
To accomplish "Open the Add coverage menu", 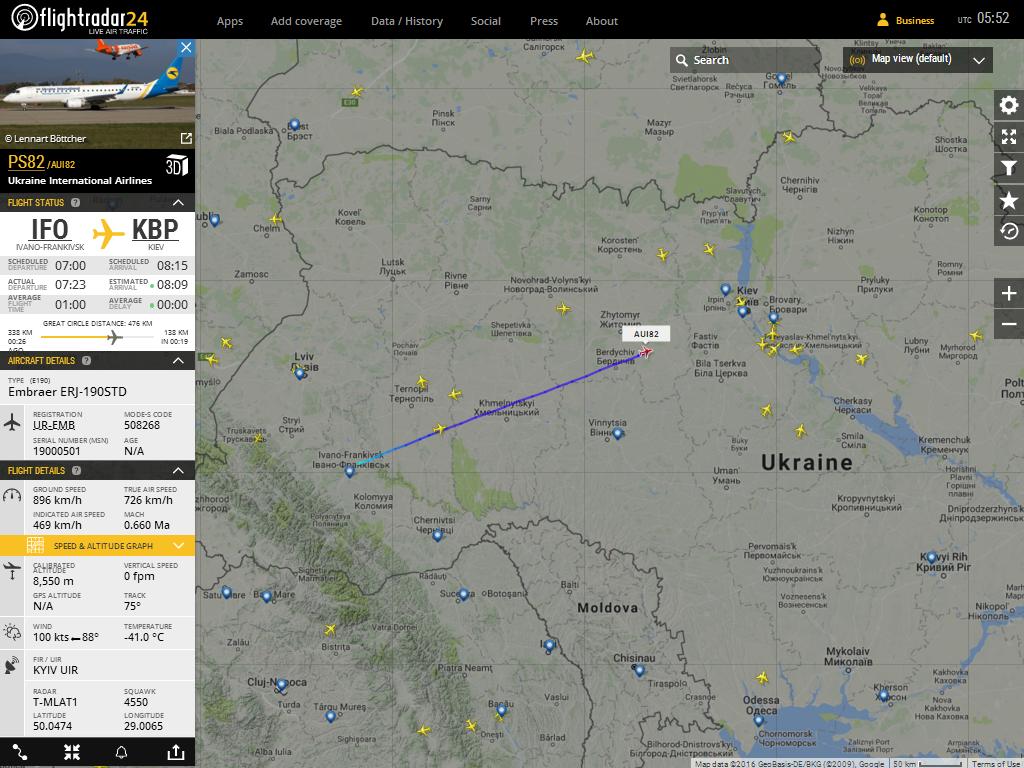I will 306,21.
